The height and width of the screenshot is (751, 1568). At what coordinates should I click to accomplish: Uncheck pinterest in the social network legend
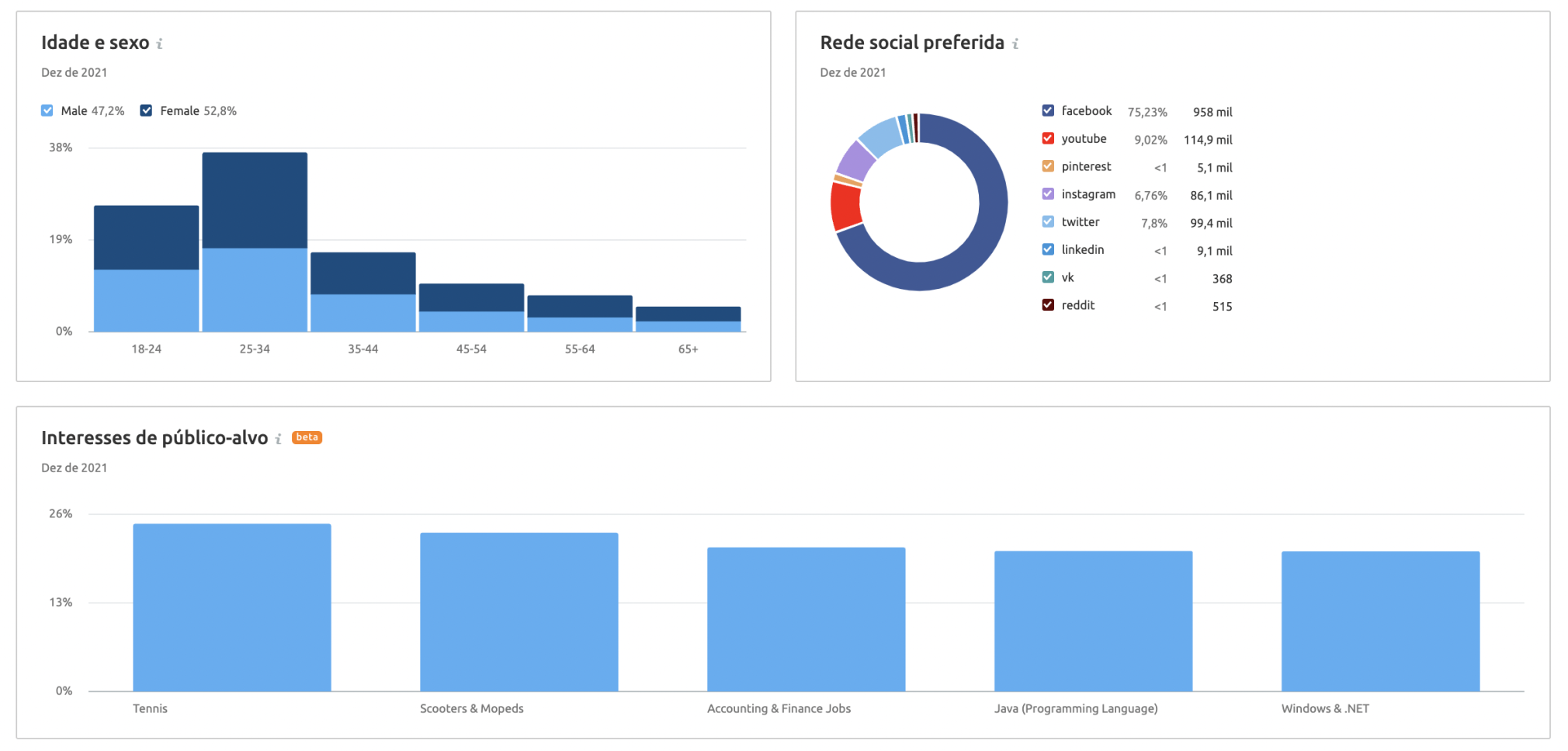tap(1046, 165)
